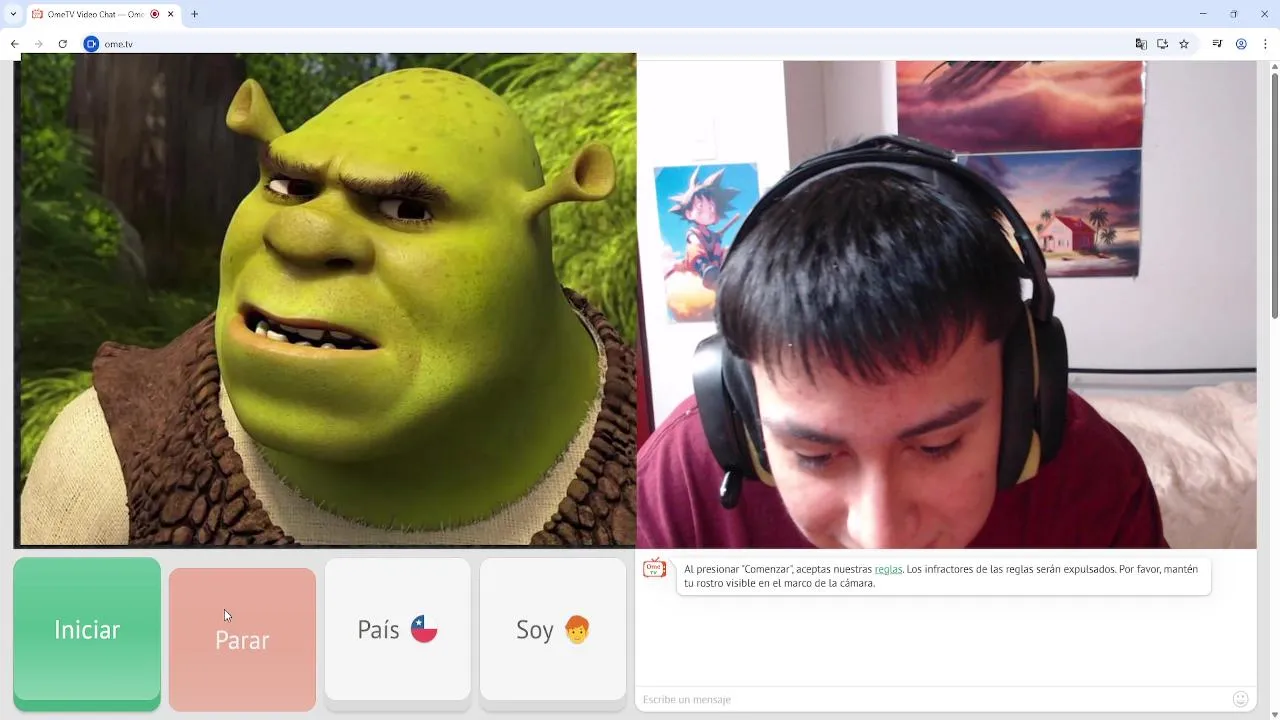
Task: Close the OmeTV Video Chat tab
Action: 171,14
